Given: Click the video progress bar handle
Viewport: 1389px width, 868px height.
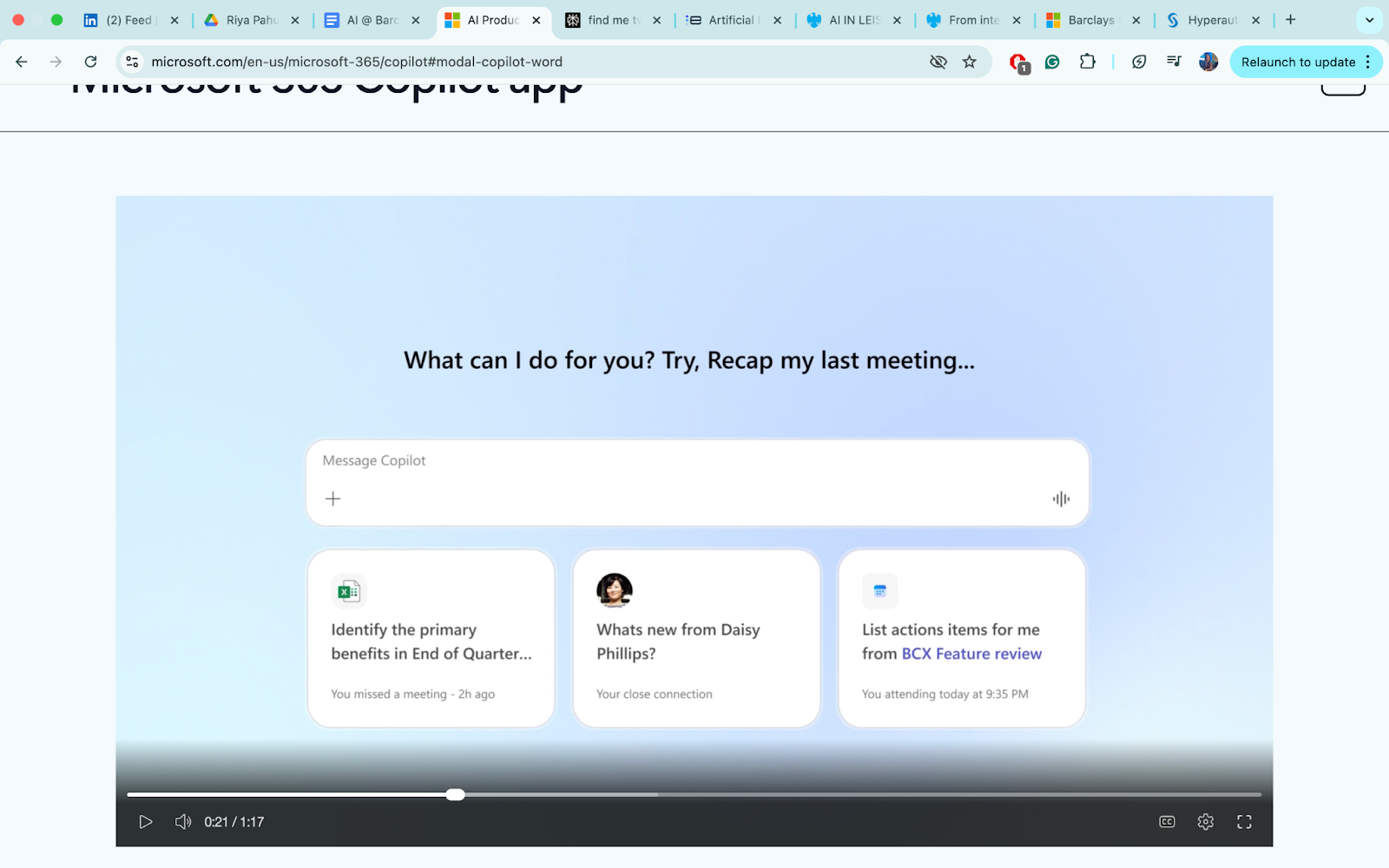Looking at the screenshot, I should click(456, 794).
